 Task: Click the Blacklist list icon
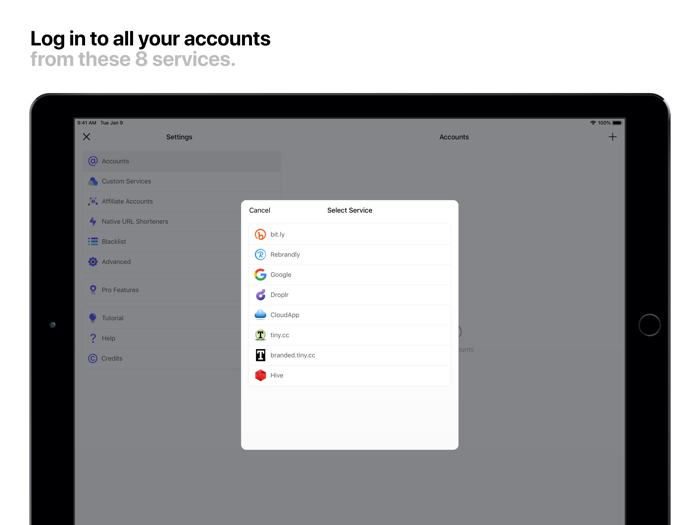coord(93,242)
